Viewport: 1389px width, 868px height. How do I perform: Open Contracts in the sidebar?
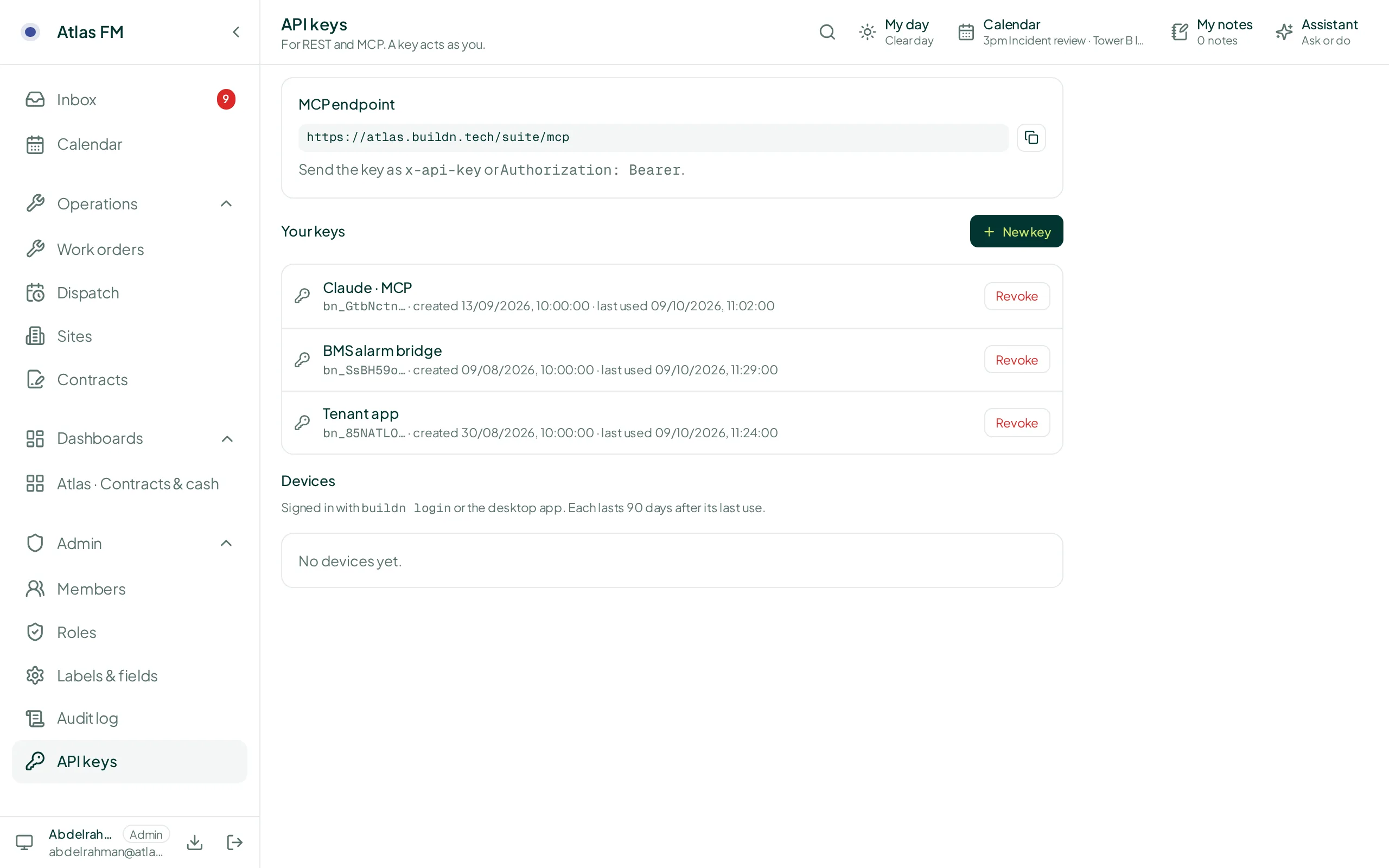(x=130, y=380)
